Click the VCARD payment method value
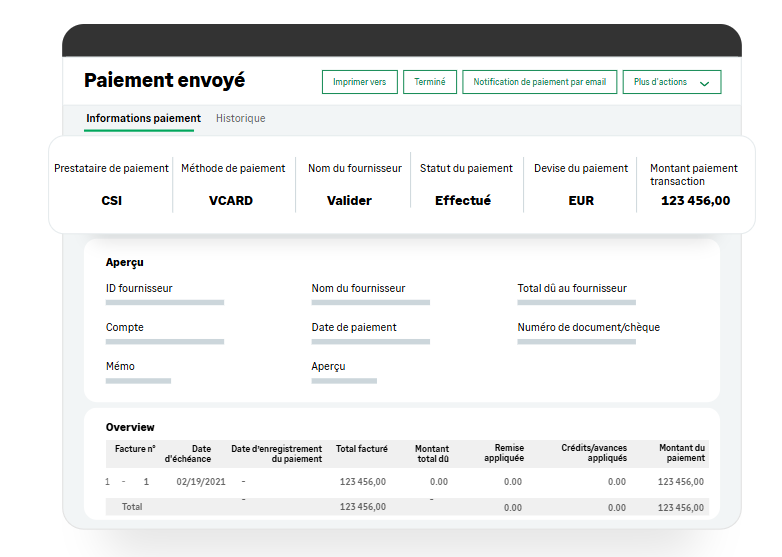Screen dimensions: 782x557 click(231, 200)
